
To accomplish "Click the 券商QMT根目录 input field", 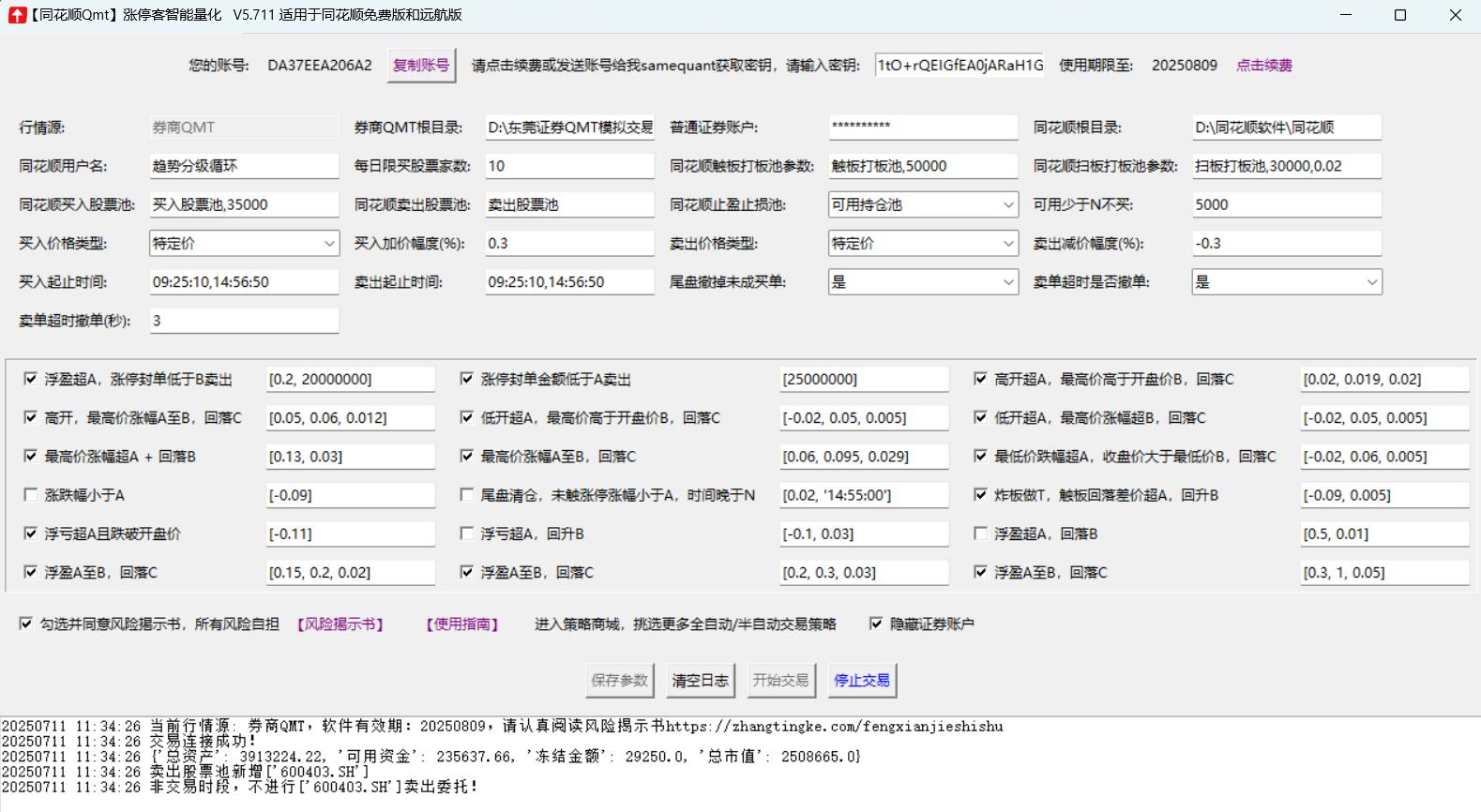I will click(569, 128).
